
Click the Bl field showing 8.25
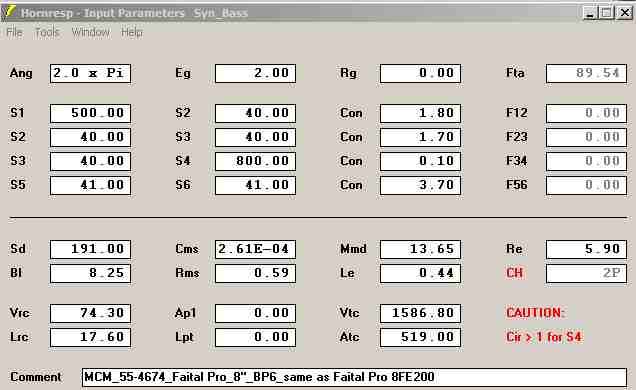click(x=90, y=273)
